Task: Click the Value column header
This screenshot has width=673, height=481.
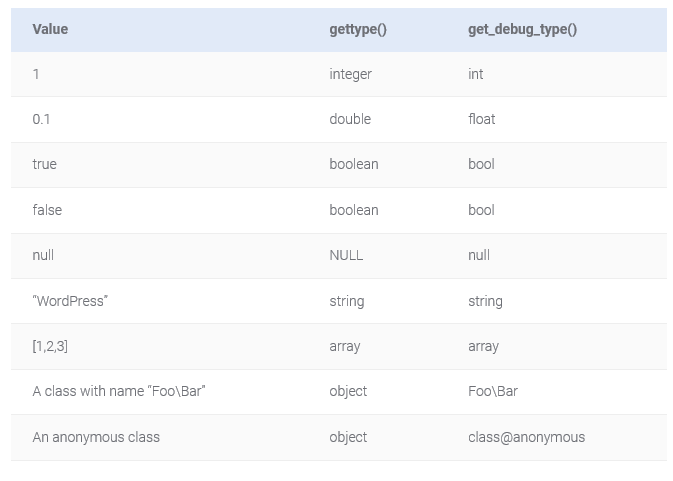Action: coord(50,29)
